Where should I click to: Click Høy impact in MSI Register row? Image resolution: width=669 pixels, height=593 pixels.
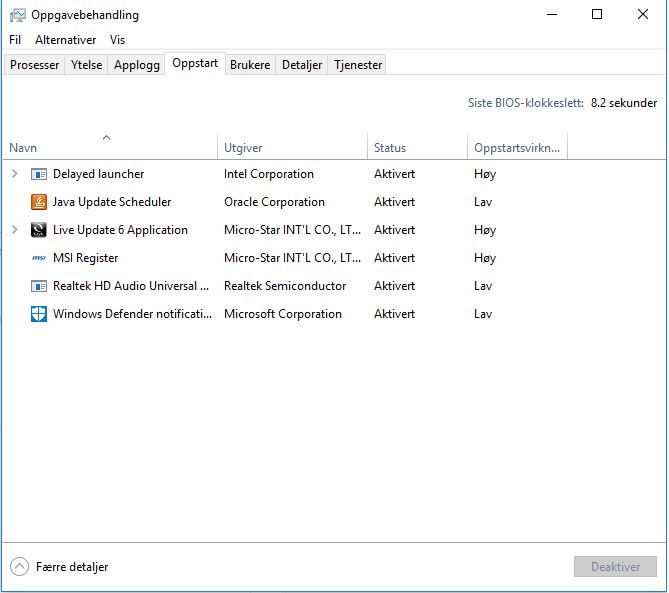pos(485,259)
